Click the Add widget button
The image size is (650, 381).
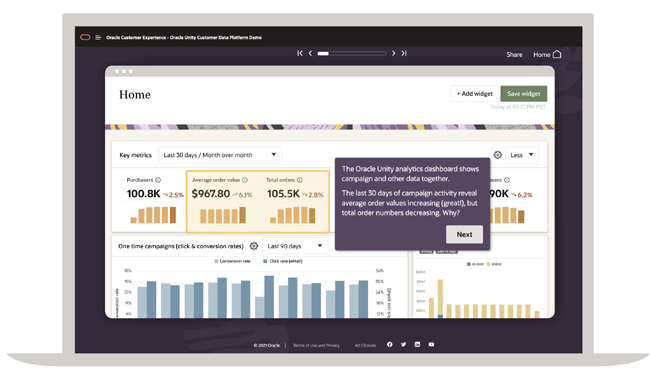point(475,94)
